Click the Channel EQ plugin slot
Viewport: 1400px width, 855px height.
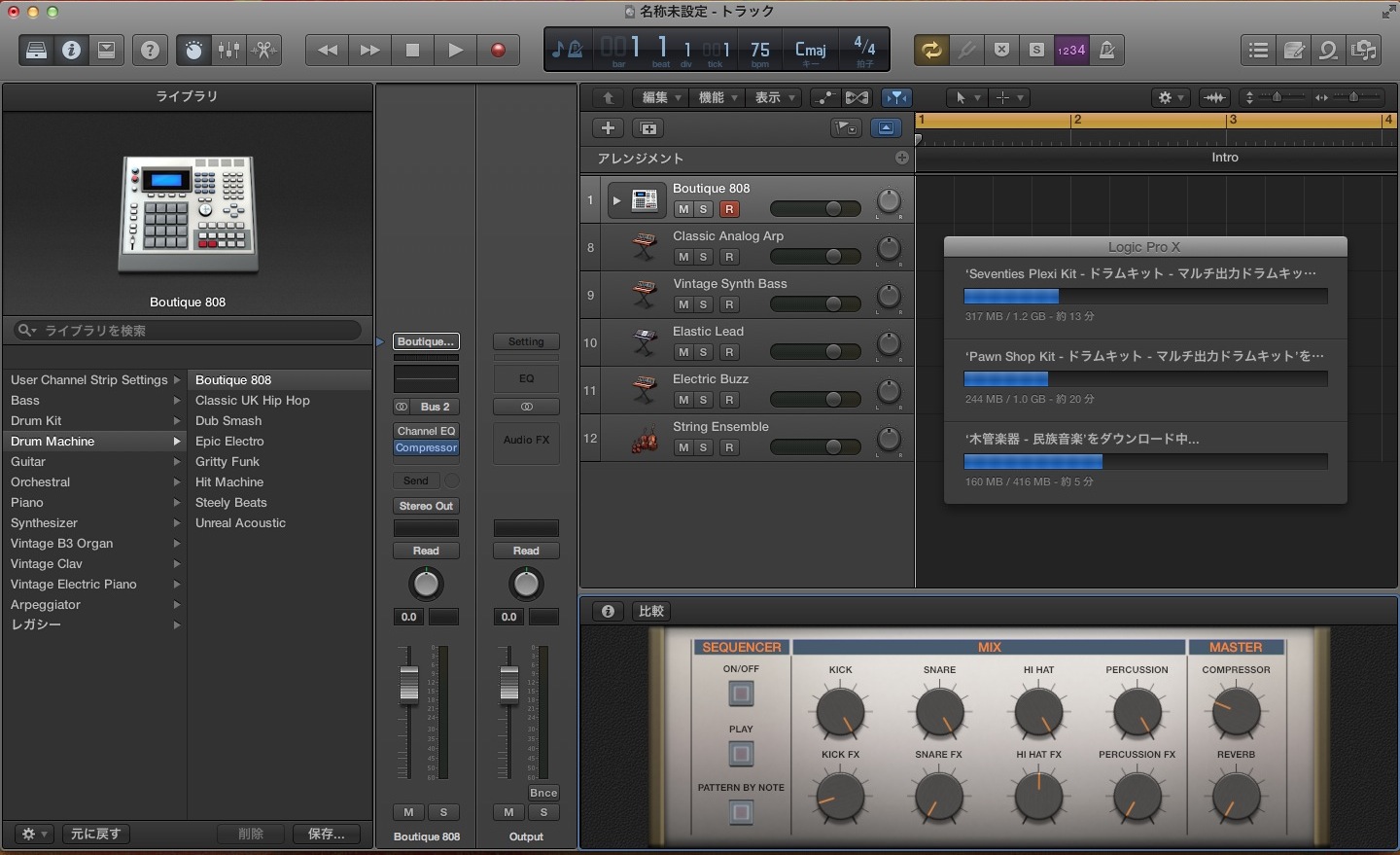click(x=426, y=431)
